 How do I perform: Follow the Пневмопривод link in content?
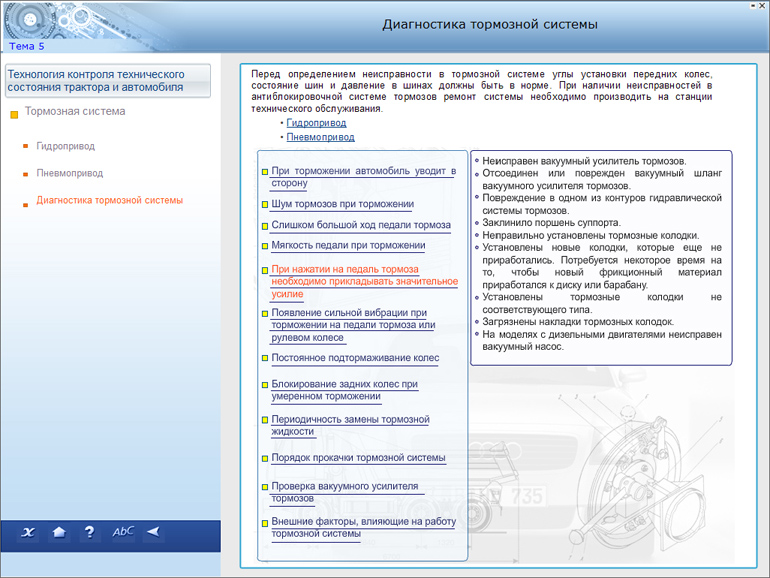[320, 137]
